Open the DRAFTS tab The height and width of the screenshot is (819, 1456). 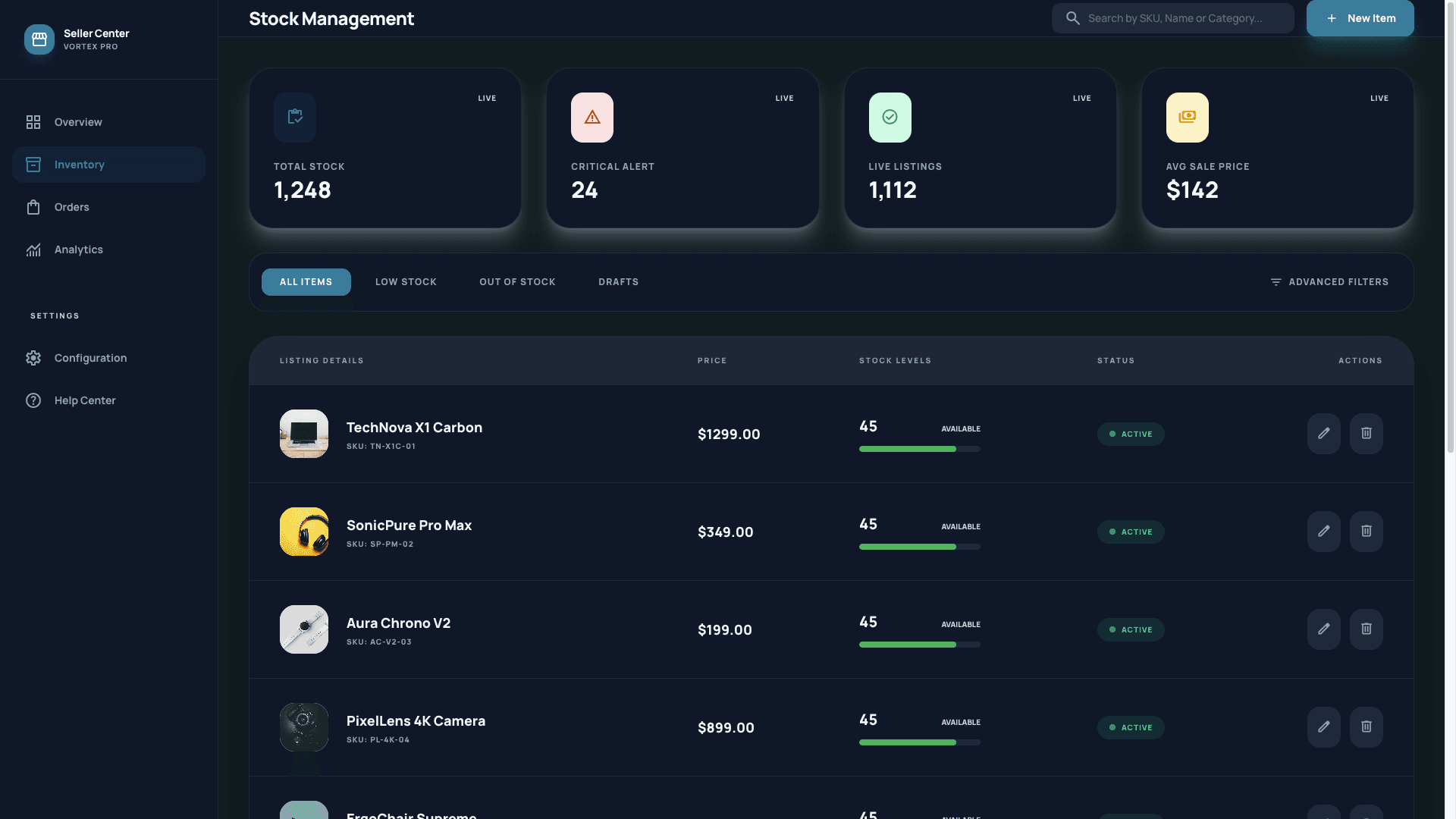click(x=618, y=281)
